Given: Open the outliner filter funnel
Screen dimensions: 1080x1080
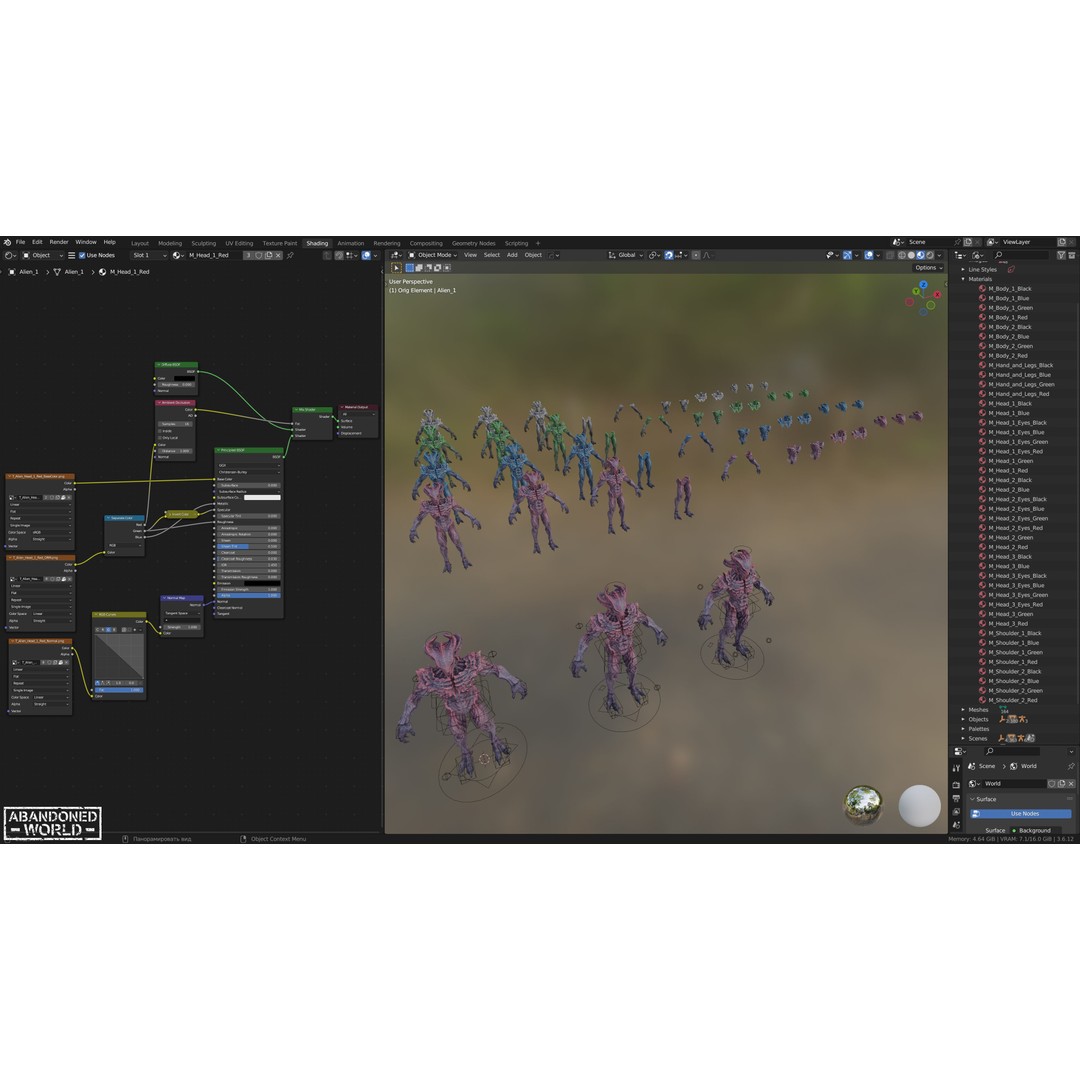Looking at the screenshot, I should pyautogui.click(x=1061, y=255).
